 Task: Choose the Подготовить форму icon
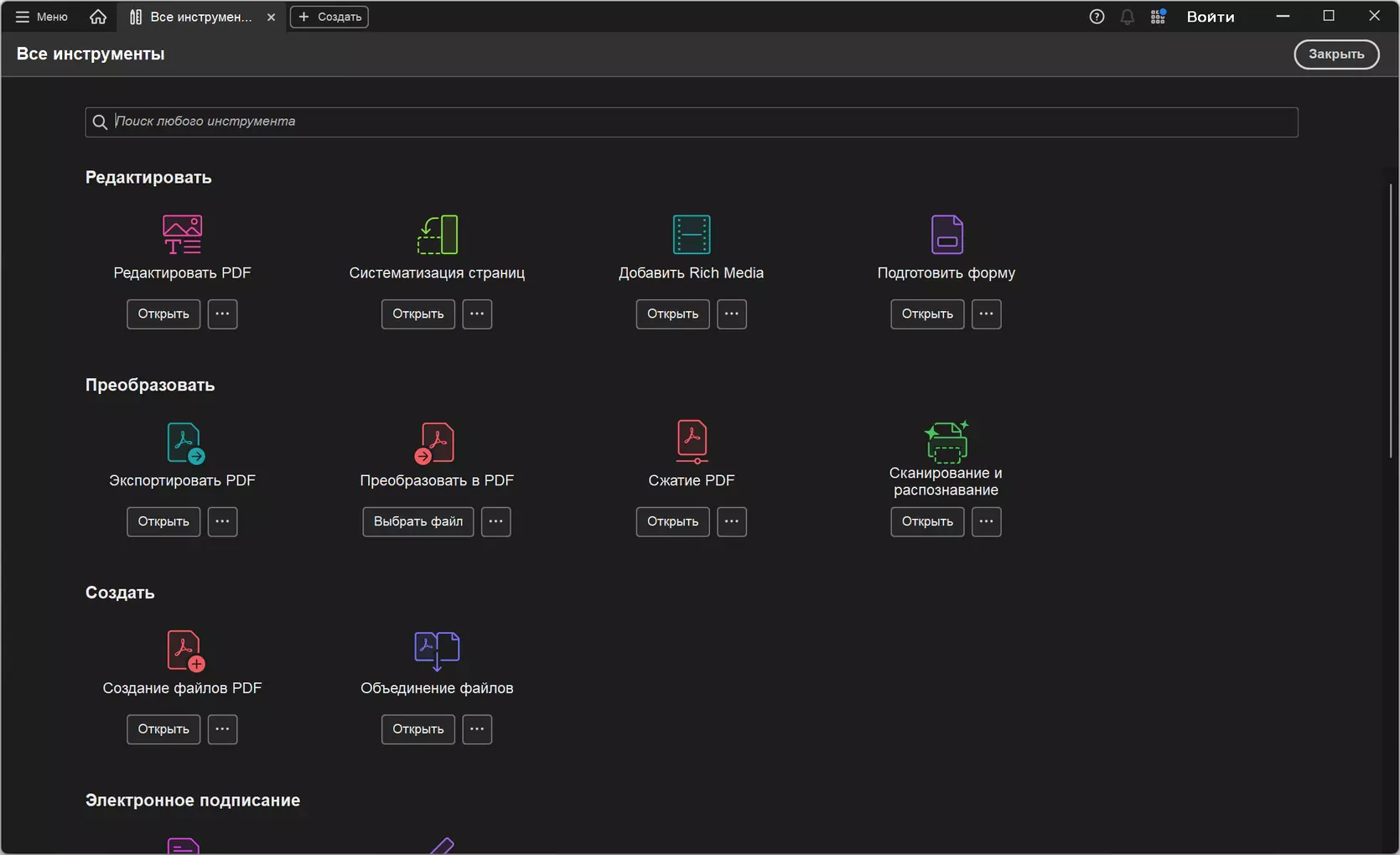[x=946, y=234]
